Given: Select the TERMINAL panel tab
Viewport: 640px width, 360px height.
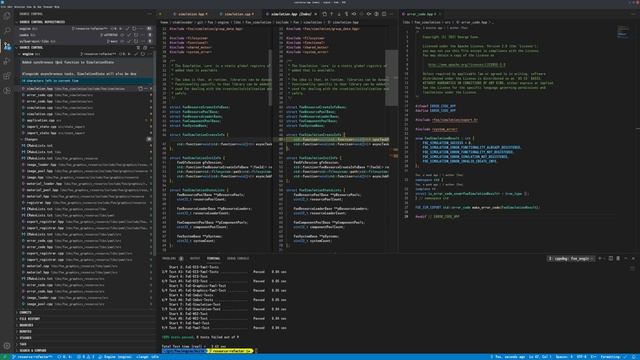Looking at the screenshot, I should click(x=213, y=258).
